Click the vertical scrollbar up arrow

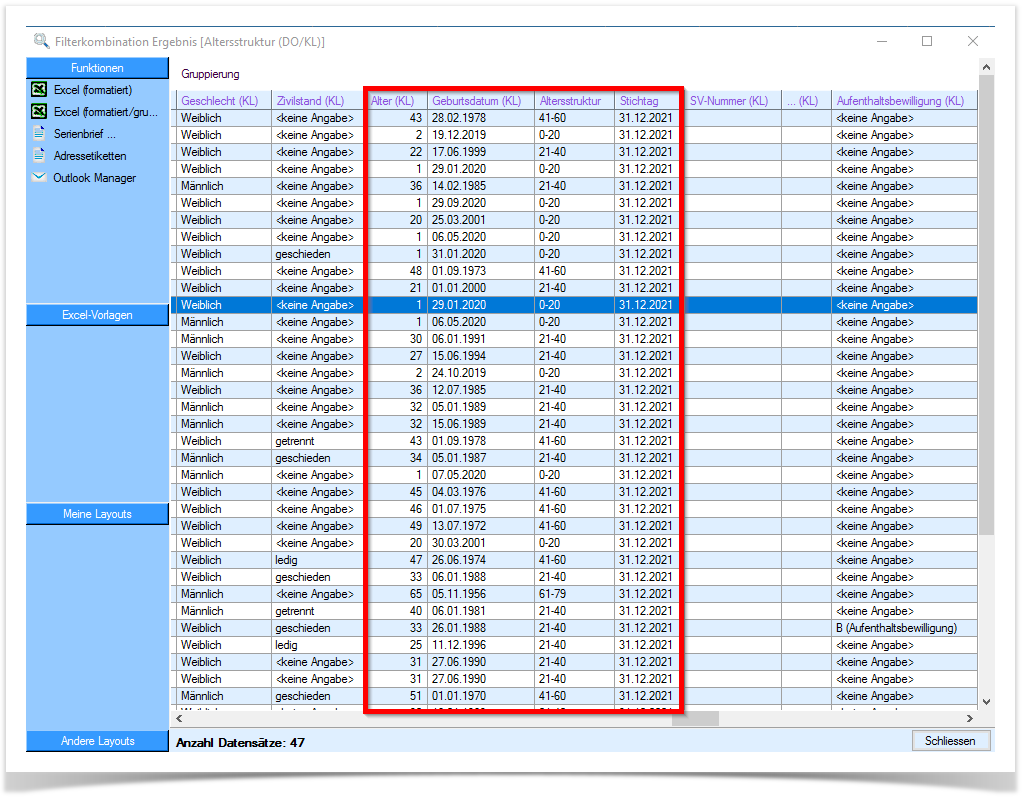tap(986, 67)
